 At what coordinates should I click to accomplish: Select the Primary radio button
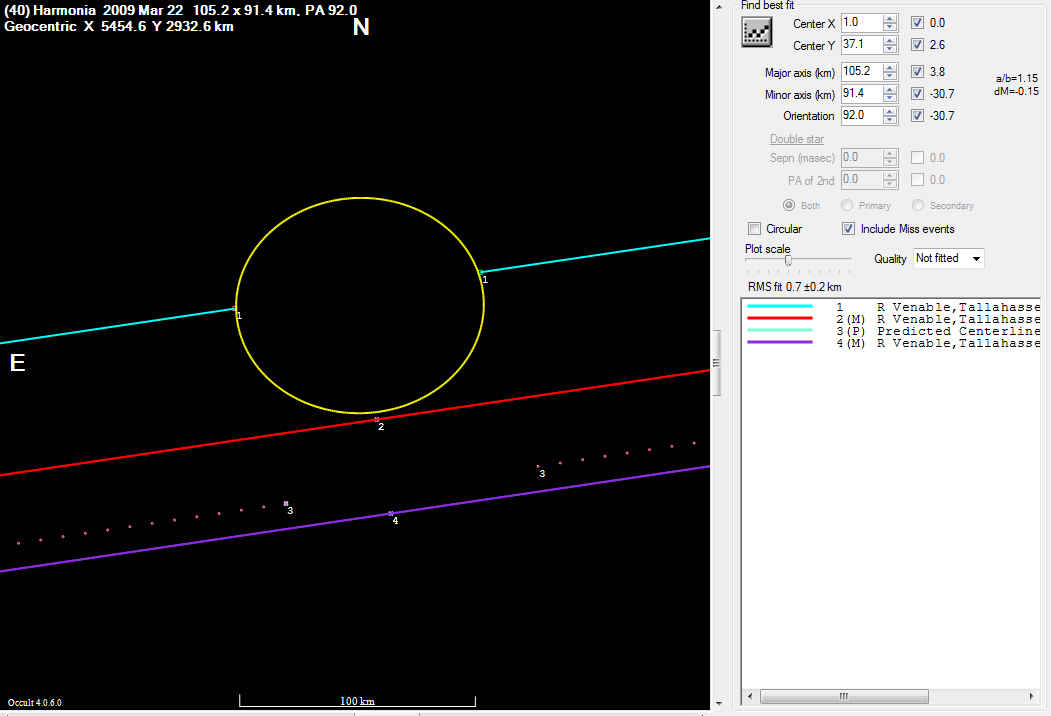click(847, 205)
